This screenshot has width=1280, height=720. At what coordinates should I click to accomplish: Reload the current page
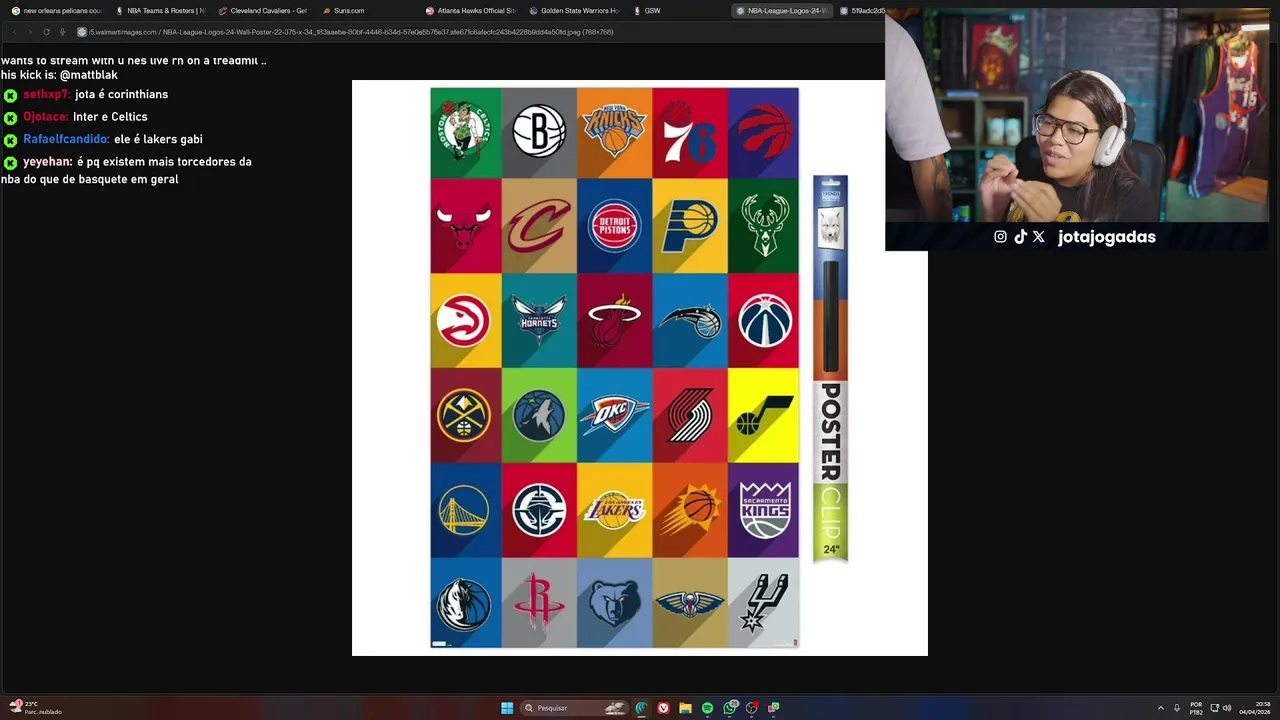[x=46, y=32]
